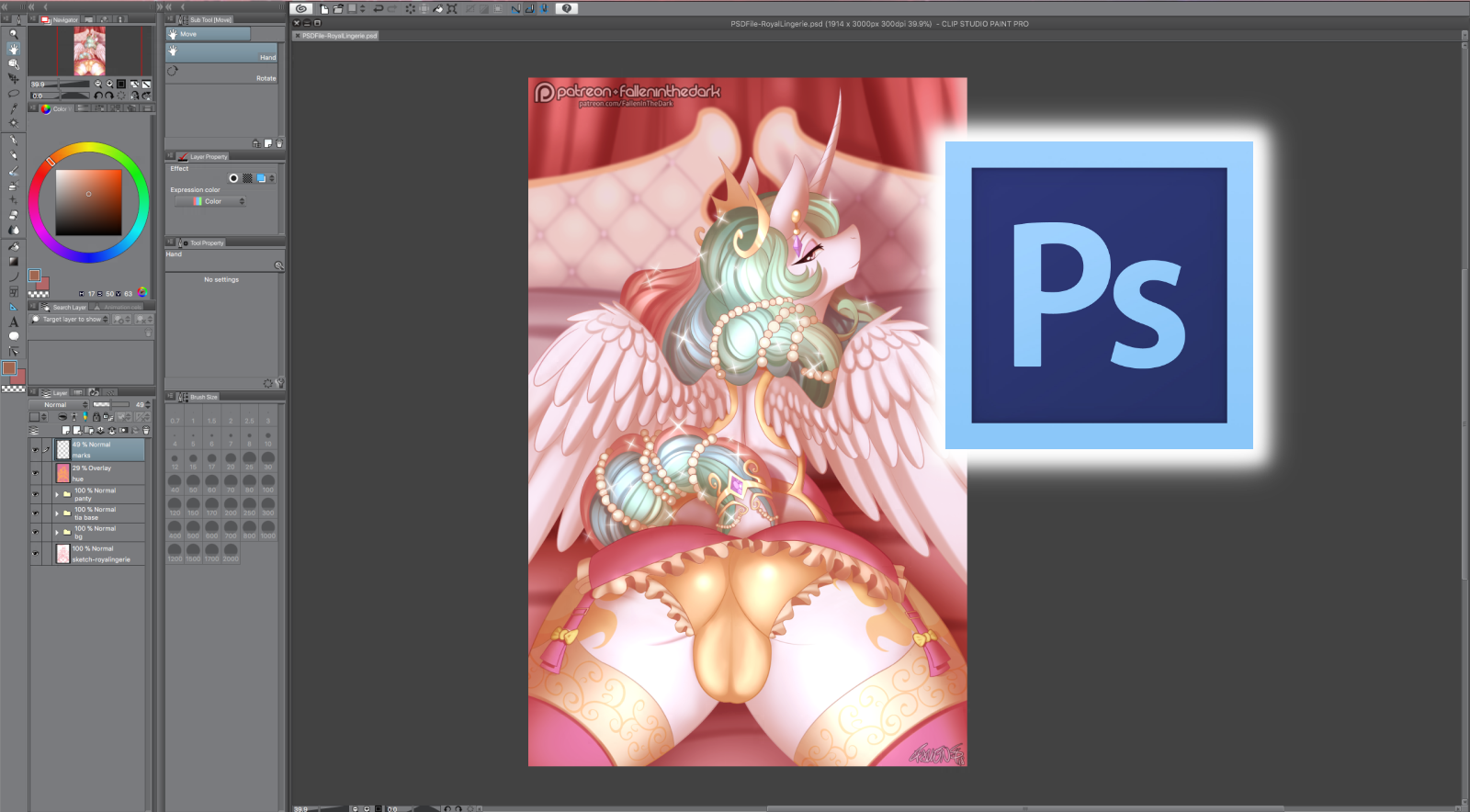Screen dimensions: 1470x812
Task: Click the layer opacity slider
Action: [112, 405]
